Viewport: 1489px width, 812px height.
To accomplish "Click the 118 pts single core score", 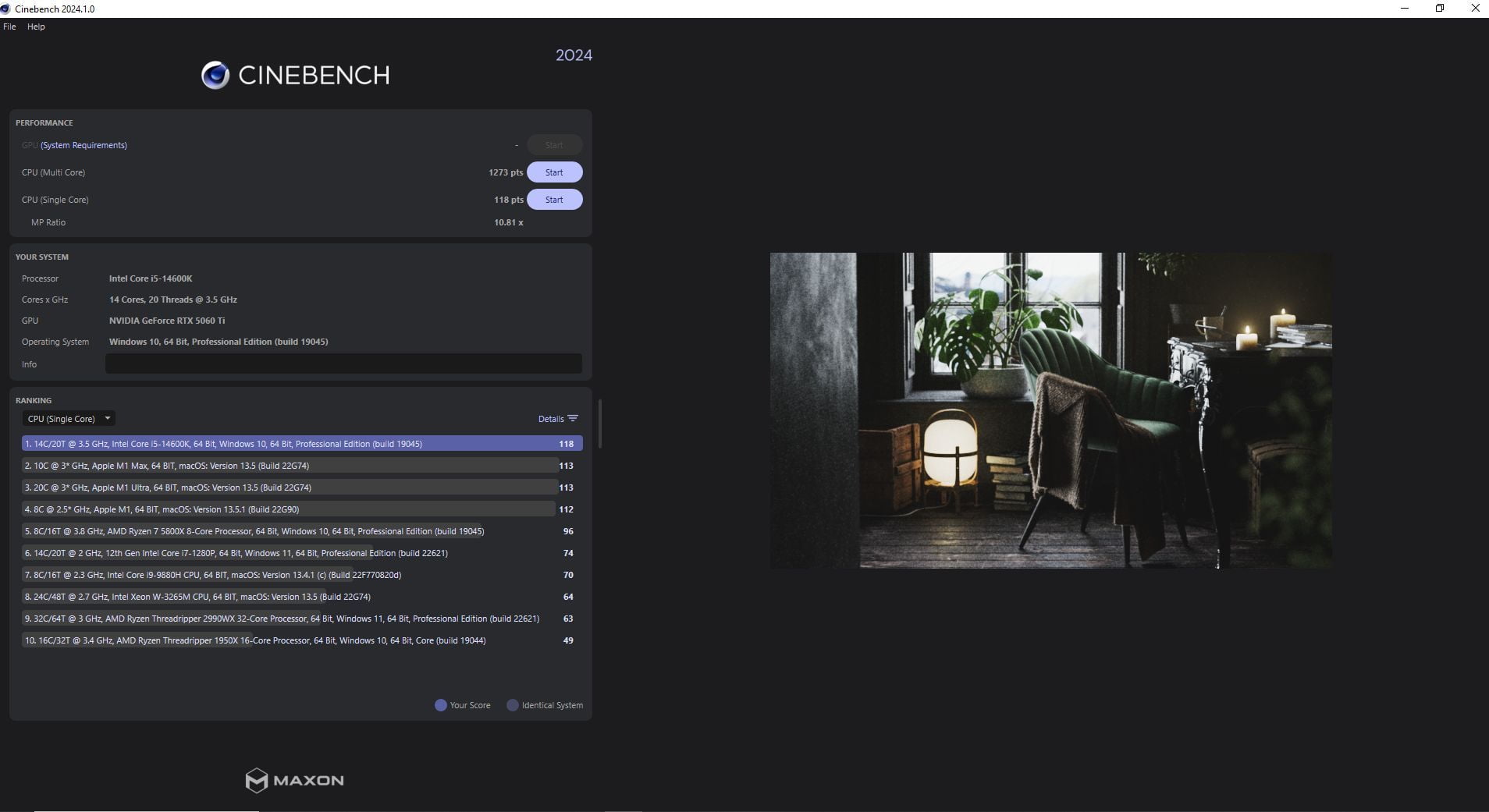I will pos(509,200).
